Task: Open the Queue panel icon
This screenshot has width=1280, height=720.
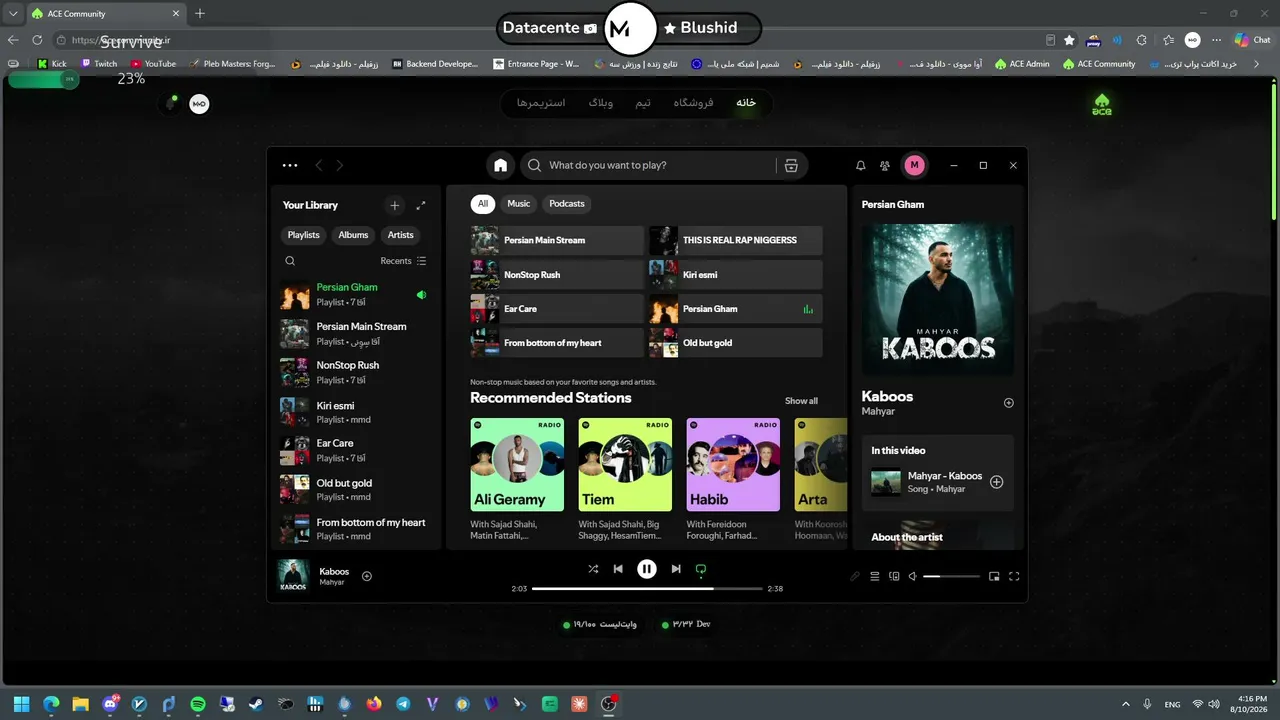Action: click(x=875, y=576)
